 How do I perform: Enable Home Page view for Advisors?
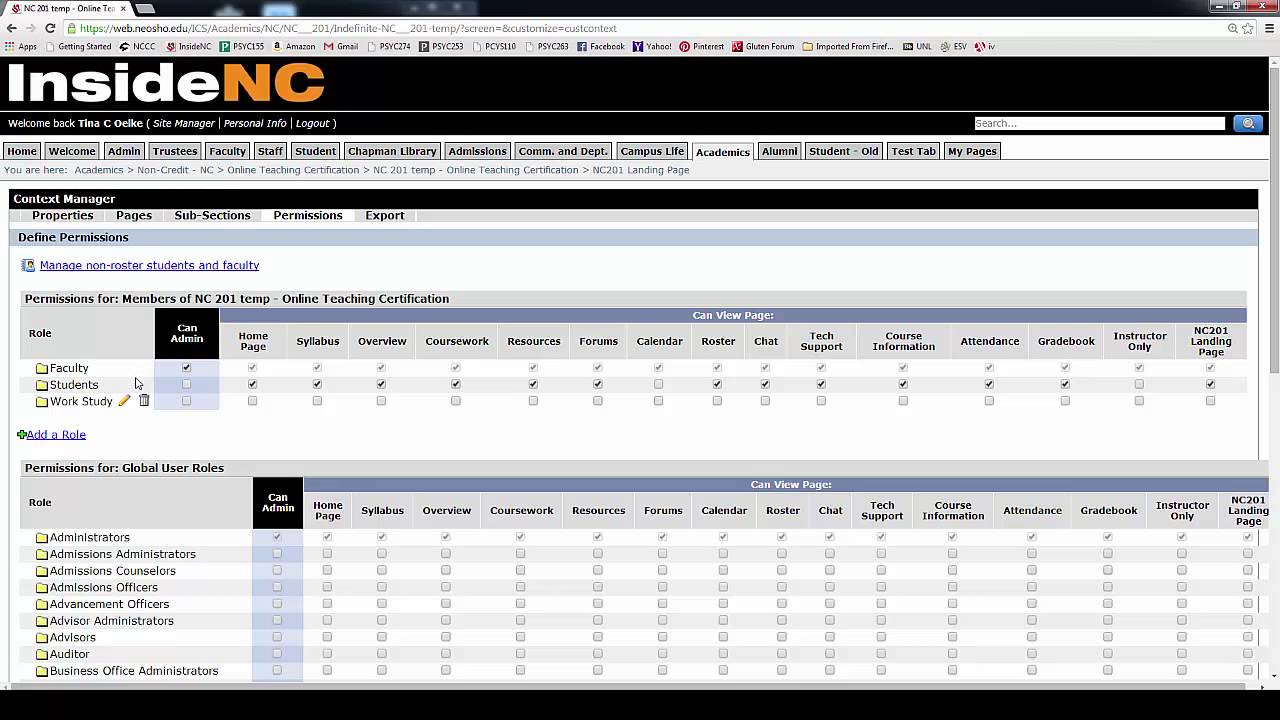coord(327,637)
